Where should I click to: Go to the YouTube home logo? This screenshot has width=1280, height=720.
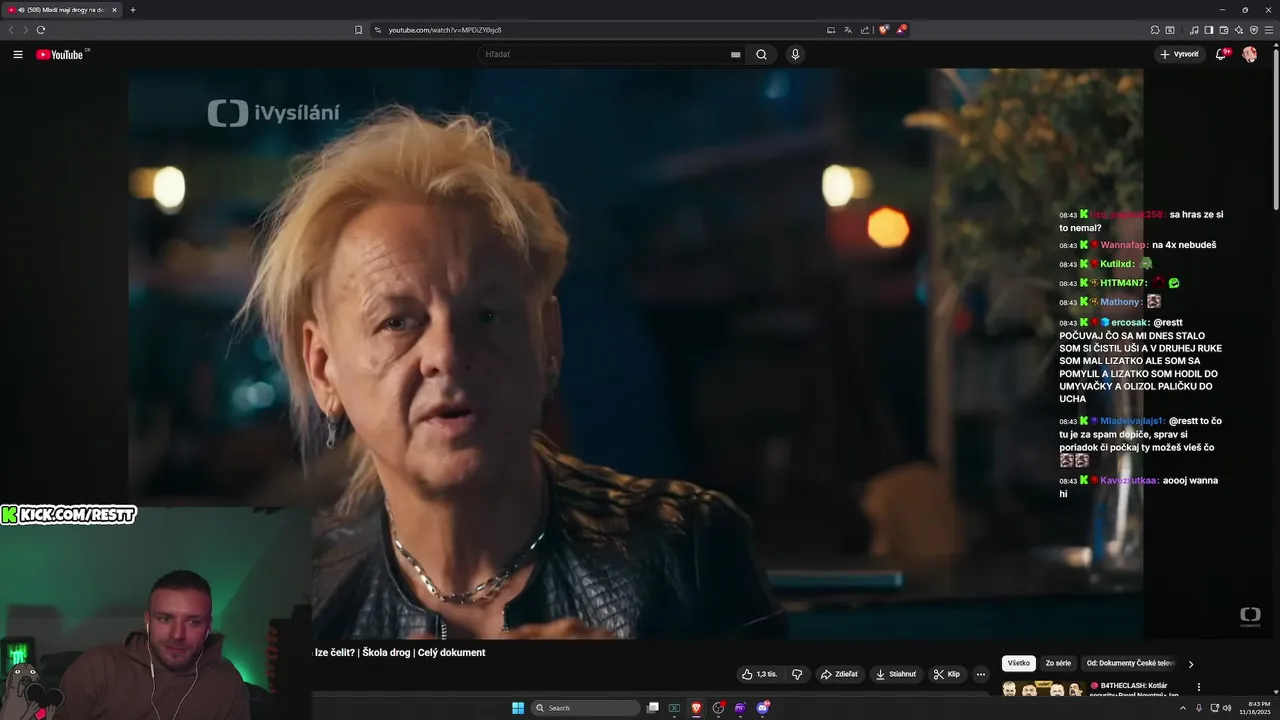(x=61, y=54)
